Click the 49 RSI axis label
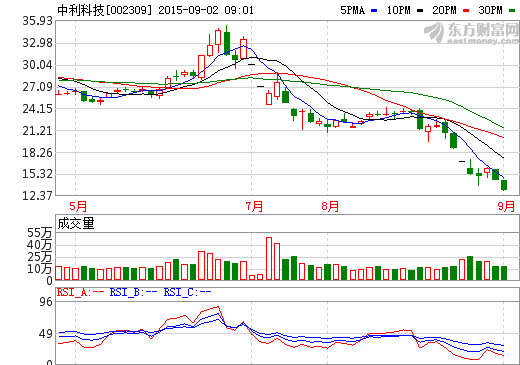520x365 pixels. pos(46,334)
